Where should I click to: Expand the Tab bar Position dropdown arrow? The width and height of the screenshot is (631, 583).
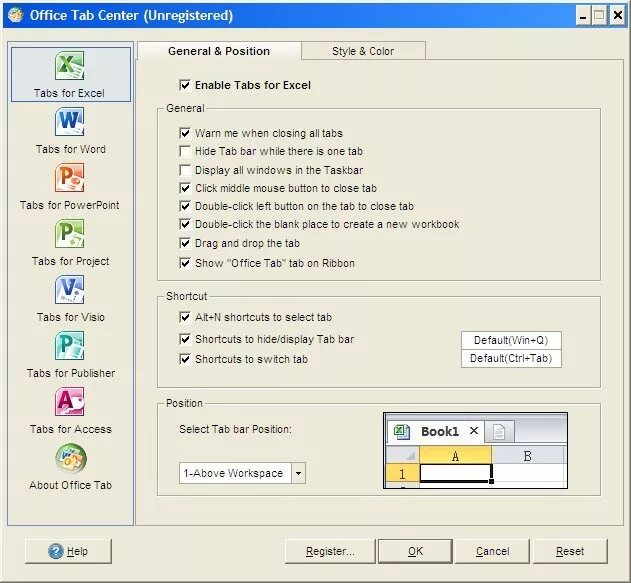(x=298, y=473)
